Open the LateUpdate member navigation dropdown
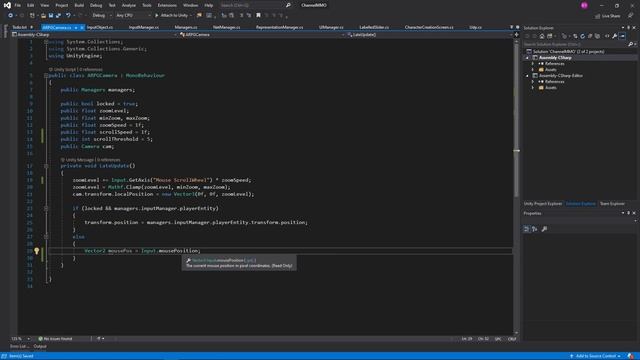The width and height of the screenshot is (640, 360). pos(429,35)
